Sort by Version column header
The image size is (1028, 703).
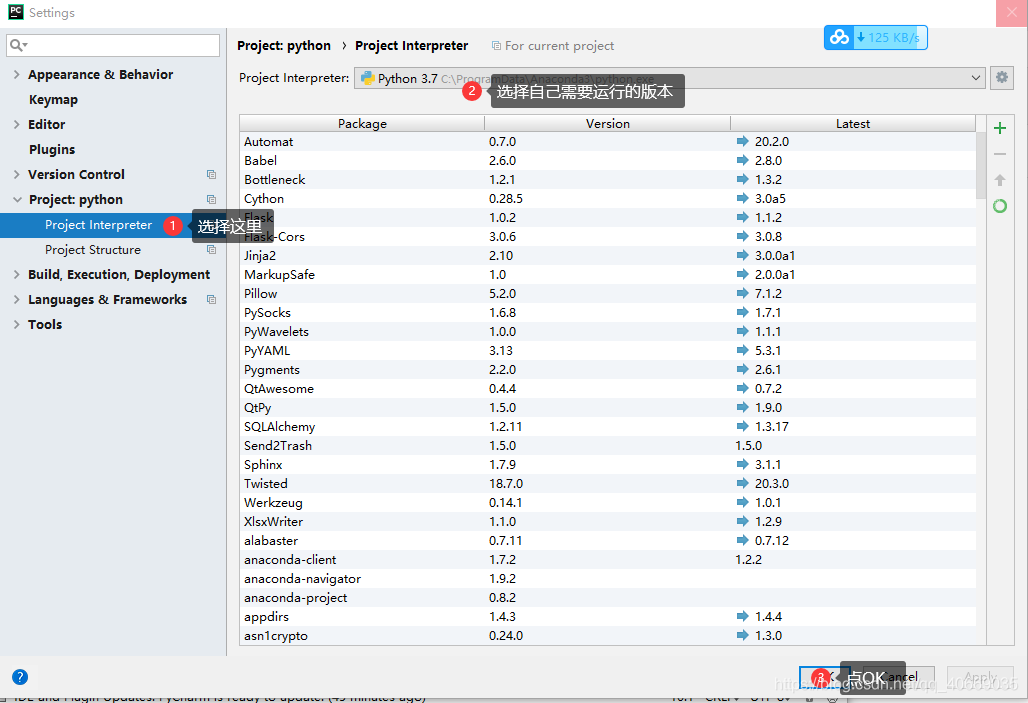click(608, 123)
